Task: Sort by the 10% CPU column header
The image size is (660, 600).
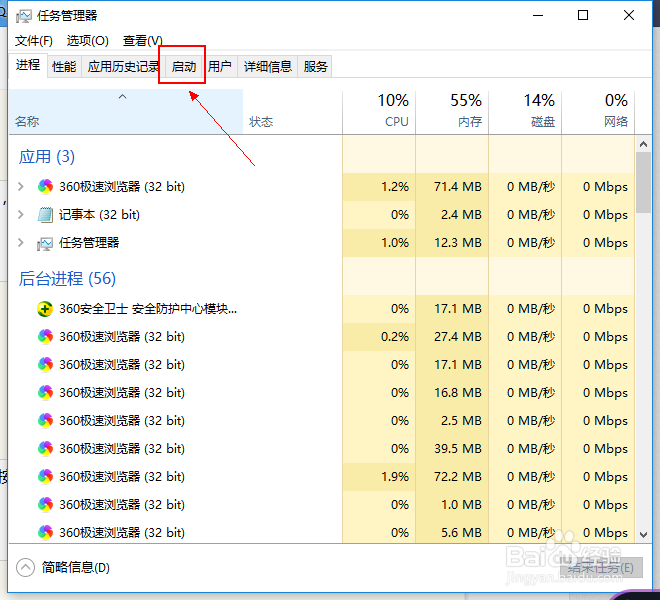Action: (379, 112)
